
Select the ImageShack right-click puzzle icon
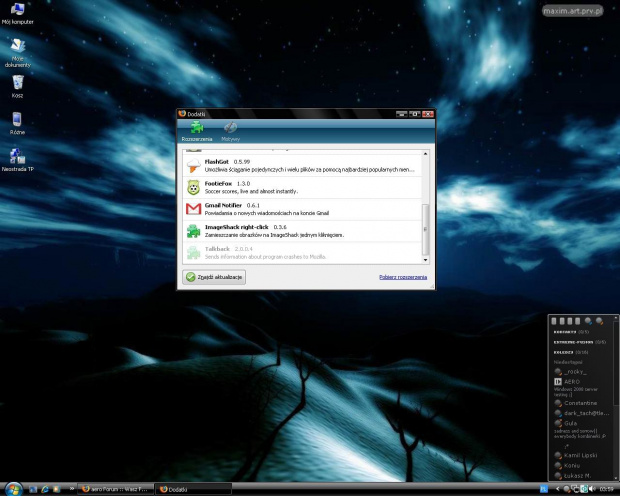tap(193, 231)
